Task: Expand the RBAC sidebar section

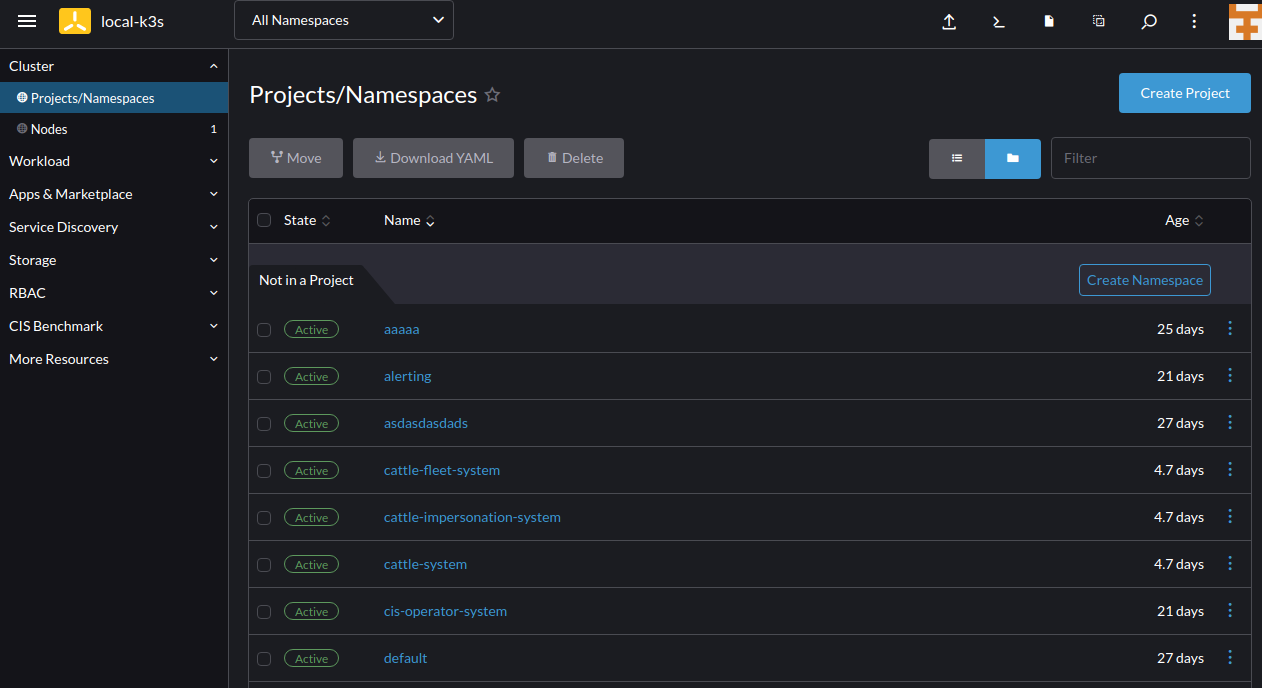Action: click(x=113, y=292)
